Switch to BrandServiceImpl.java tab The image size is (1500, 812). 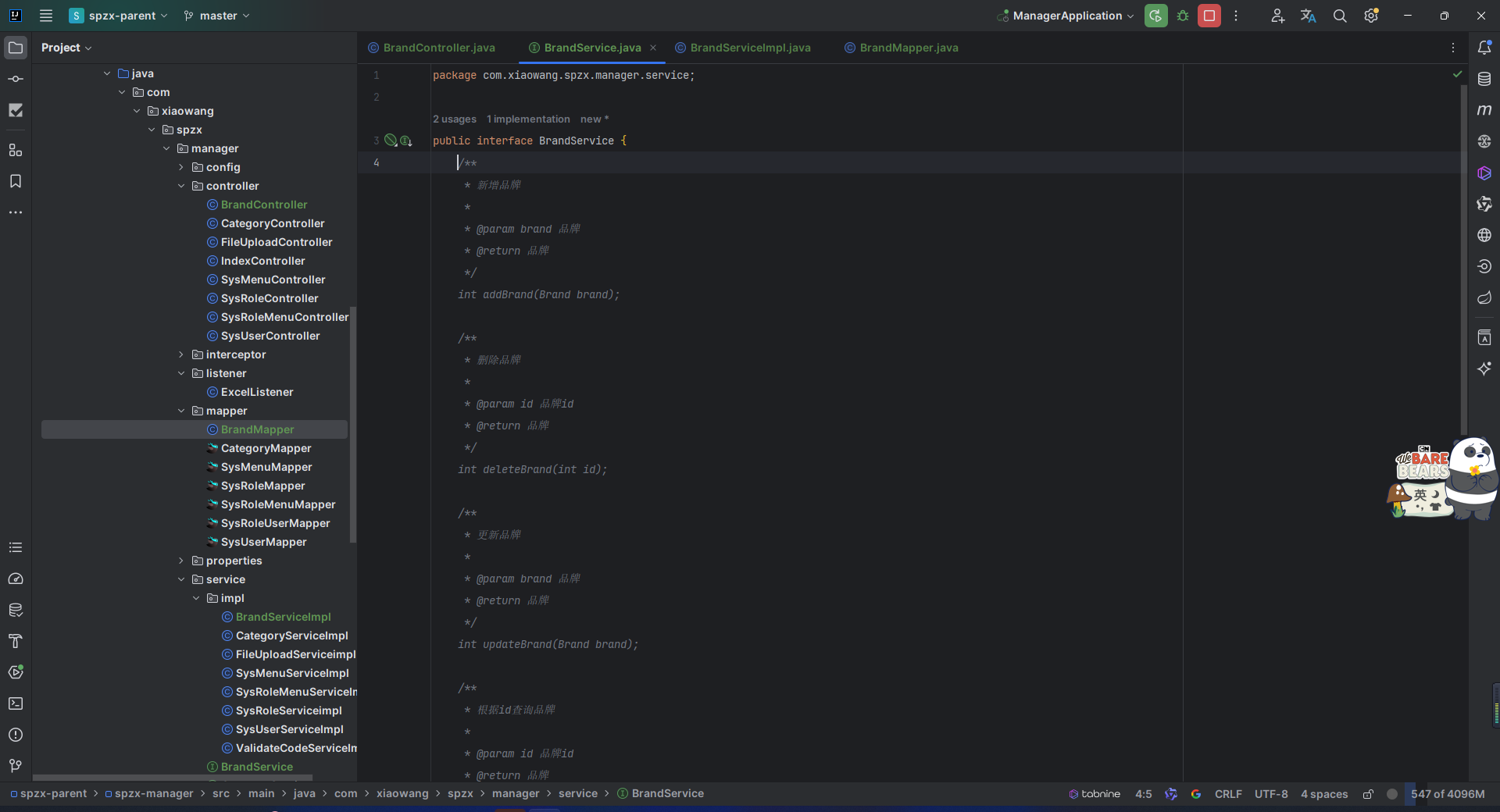click(x=743, y=48)
